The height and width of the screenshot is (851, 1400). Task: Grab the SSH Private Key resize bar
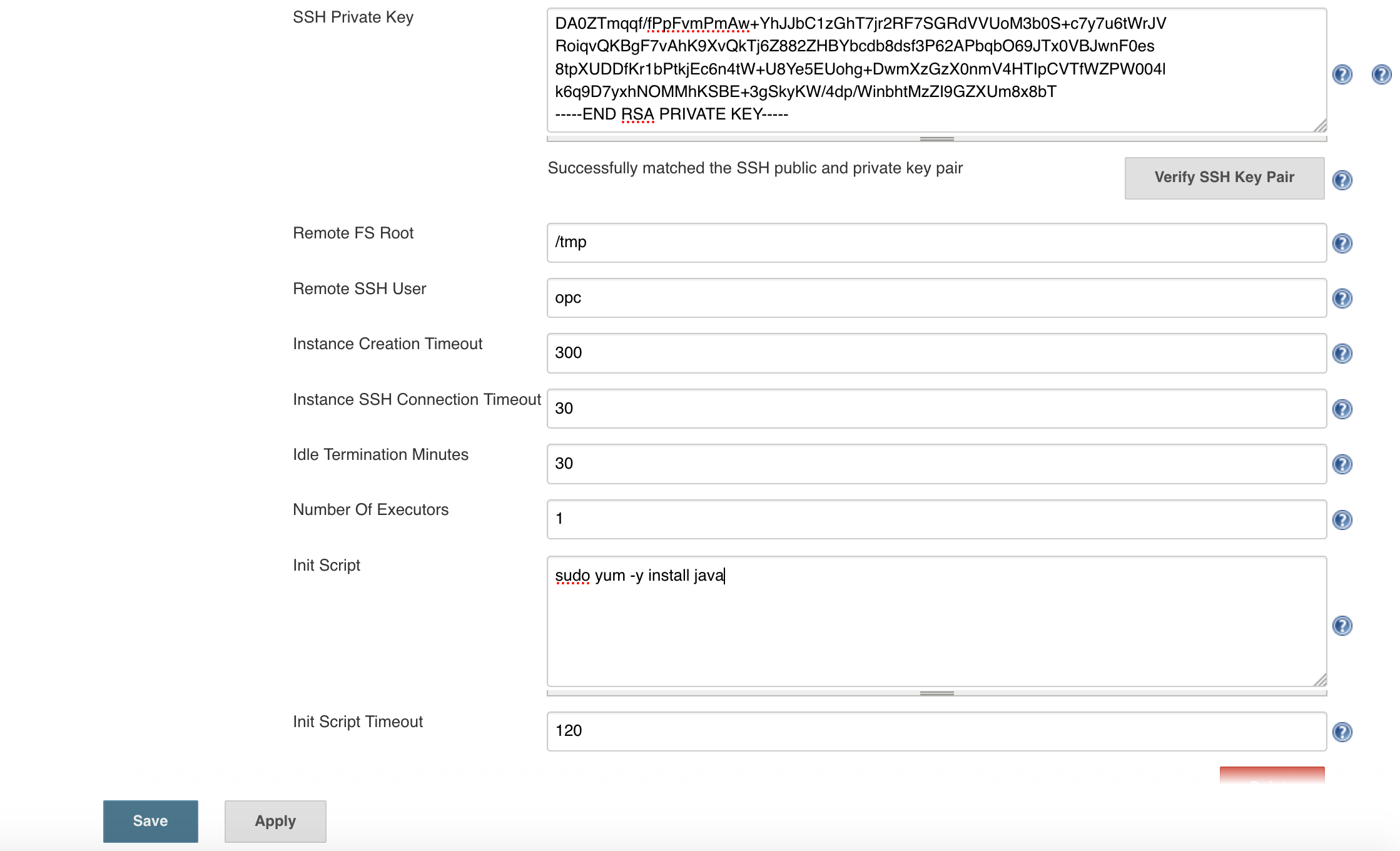tap(936, 139)
